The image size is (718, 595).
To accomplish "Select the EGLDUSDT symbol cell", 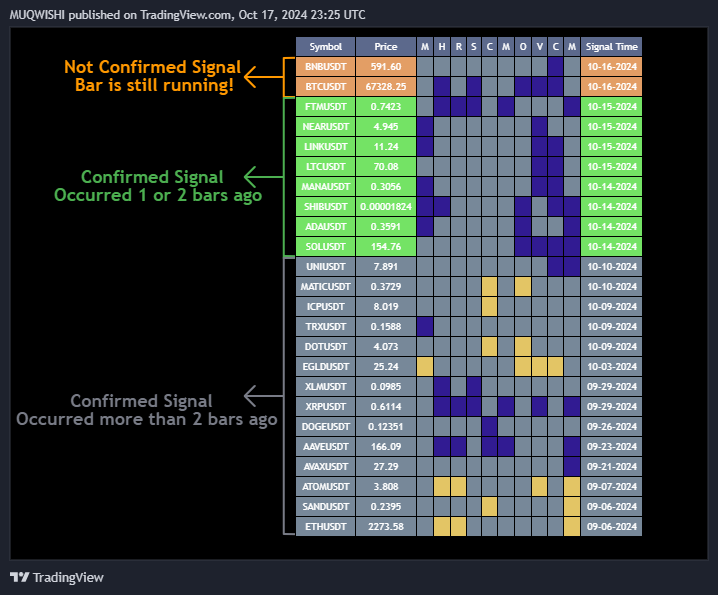I will pos(326,366).
